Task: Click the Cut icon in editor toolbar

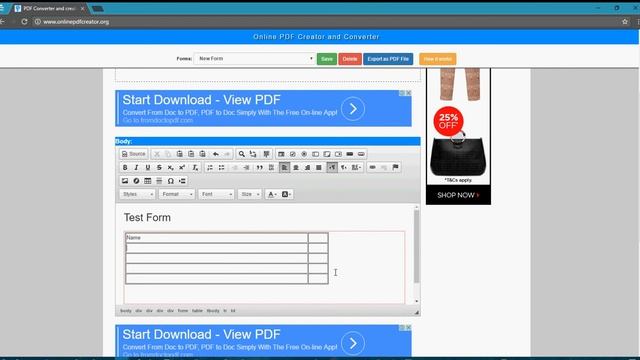Action: (157, 154)
